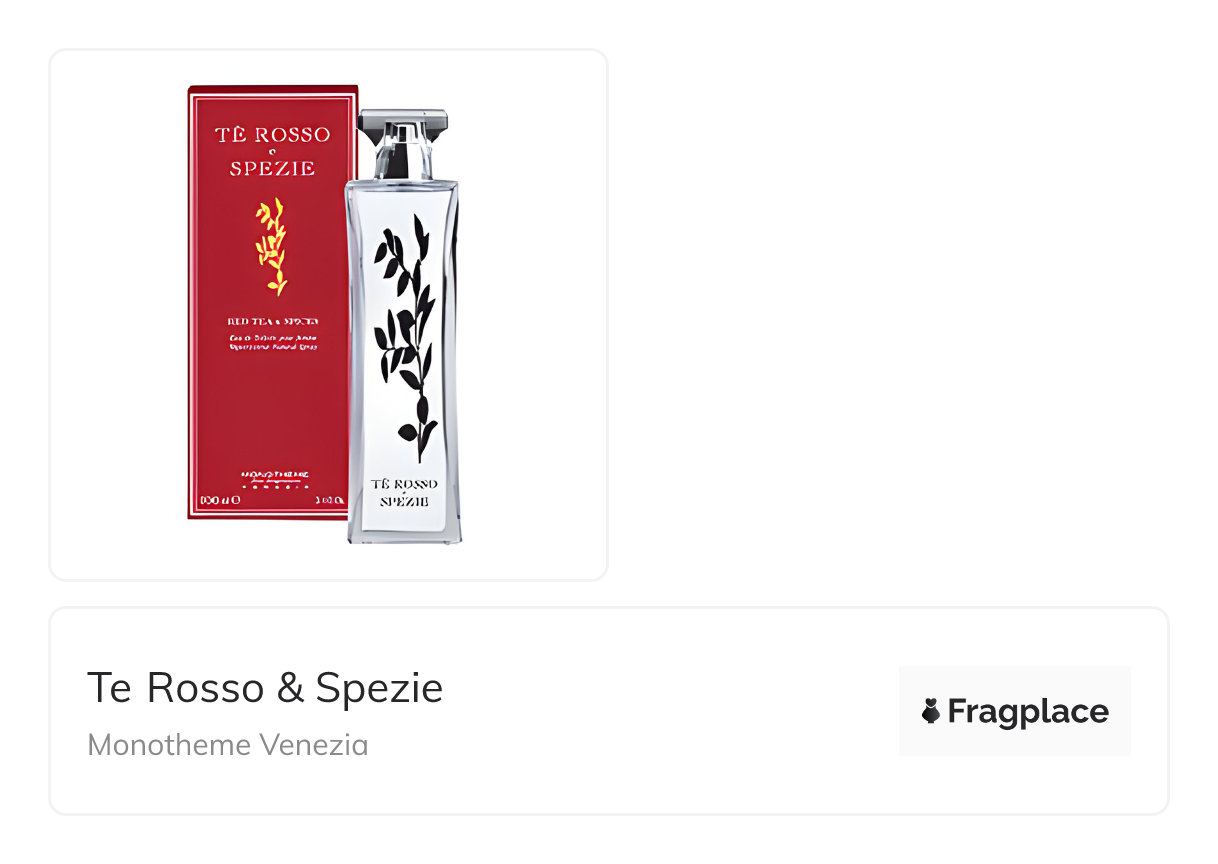Click the yellow leaf emblem on box
Image resolution: width=1218 pixels, height=864 pixels.
pos(271,246)
